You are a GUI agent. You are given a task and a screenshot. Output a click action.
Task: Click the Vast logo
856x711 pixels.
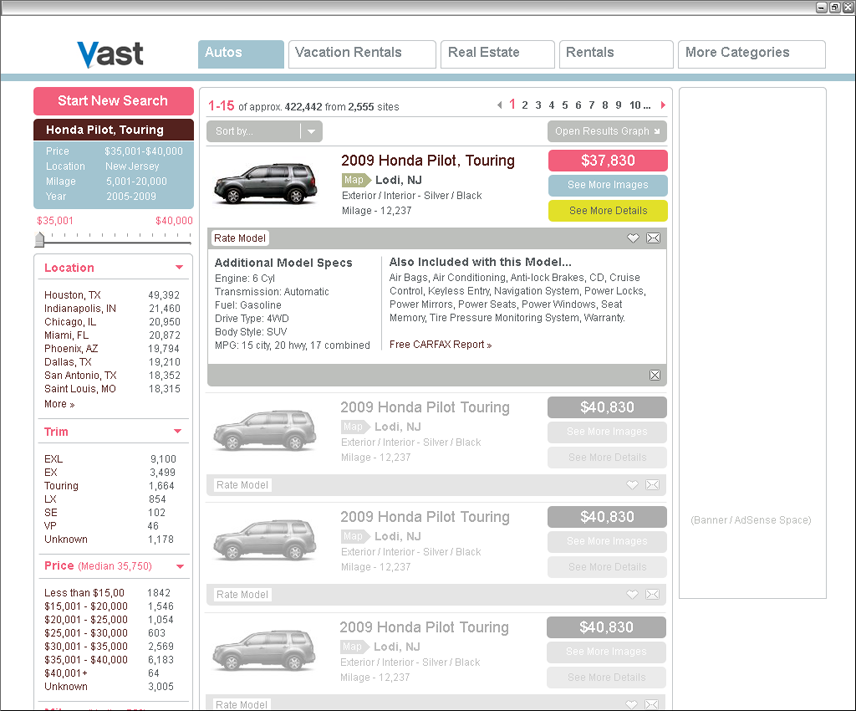coord(110,55)
